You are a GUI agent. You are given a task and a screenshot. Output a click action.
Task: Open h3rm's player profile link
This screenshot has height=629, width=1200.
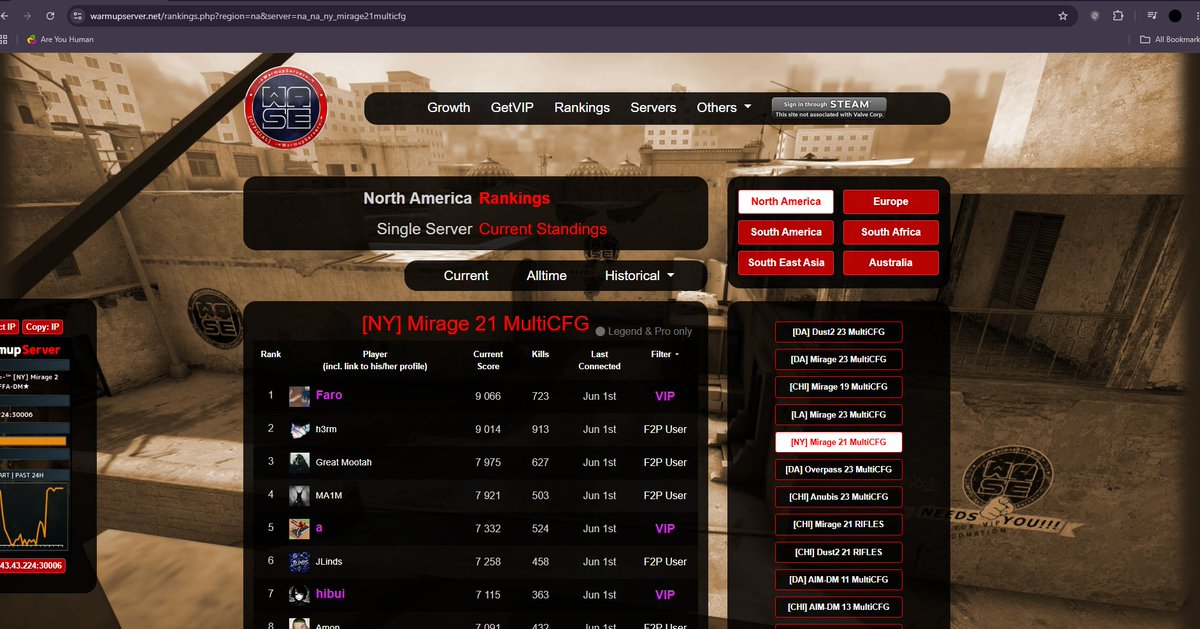(327, 430)
